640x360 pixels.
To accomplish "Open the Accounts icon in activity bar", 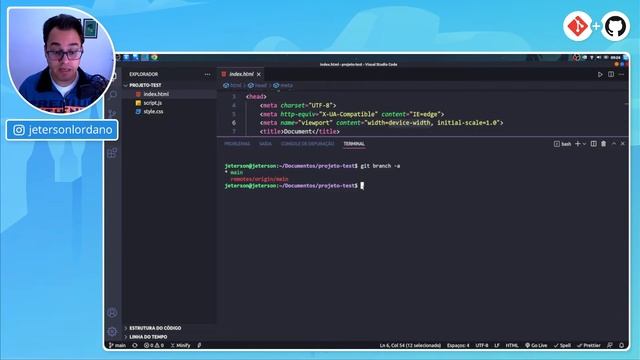I will 112,313.
